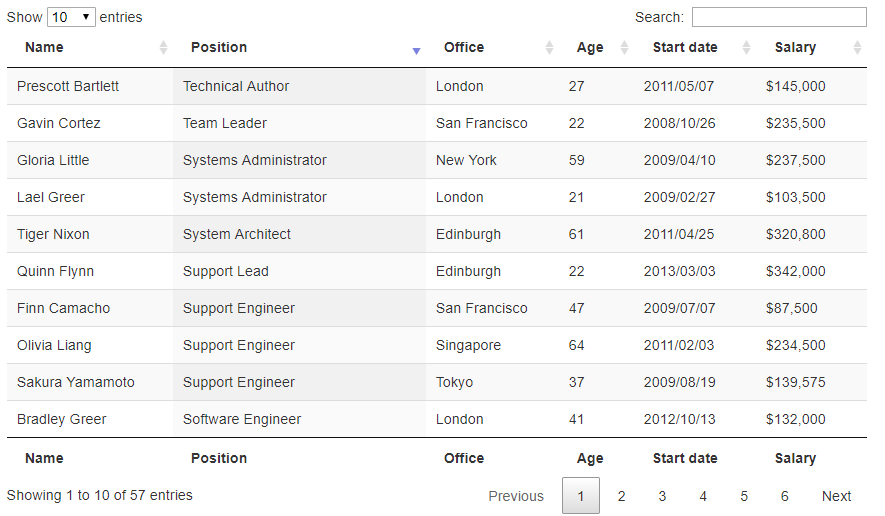
Task: Click the Next pagination button
Action: 836,496
